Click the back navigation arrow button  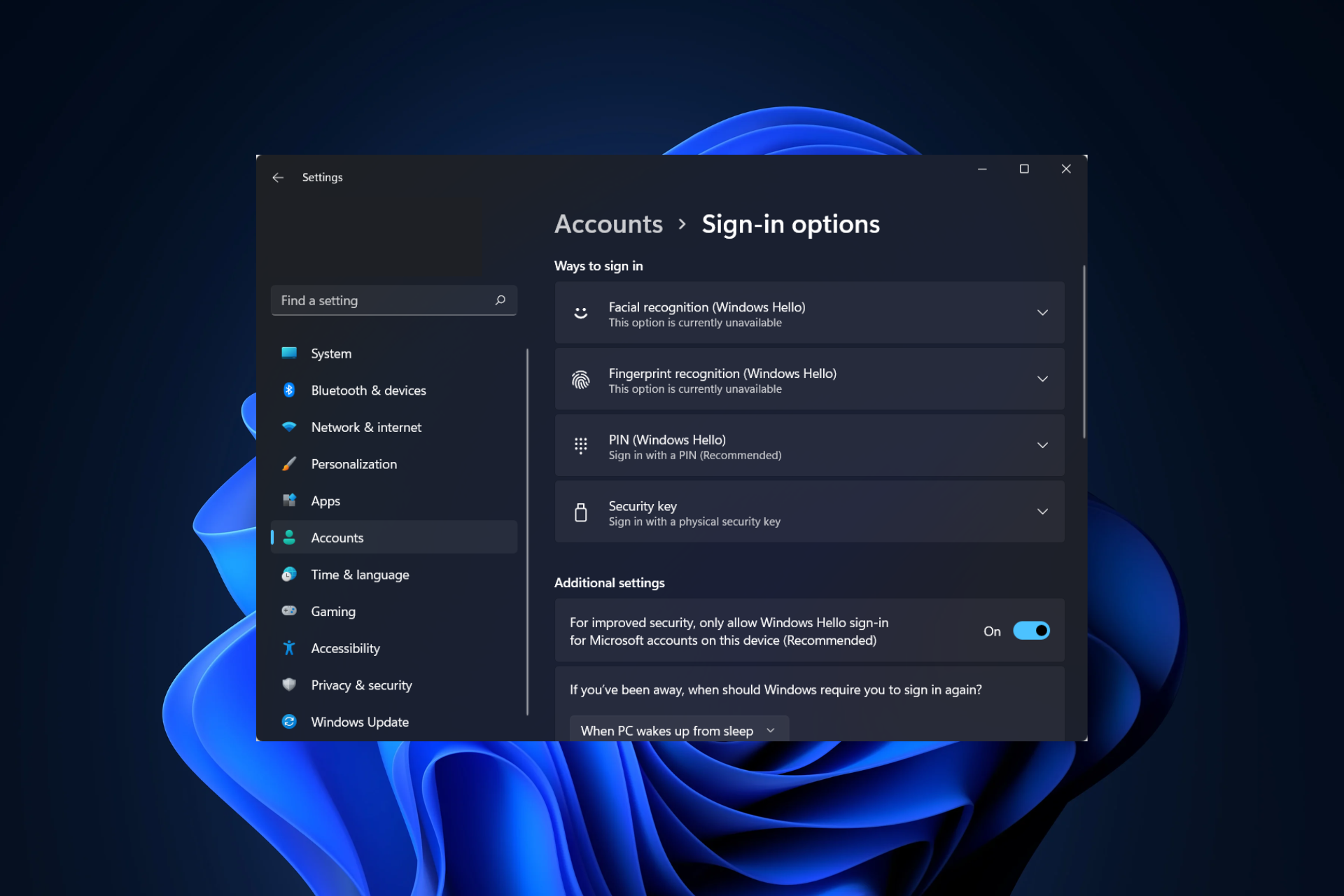(x=278, y=177)
